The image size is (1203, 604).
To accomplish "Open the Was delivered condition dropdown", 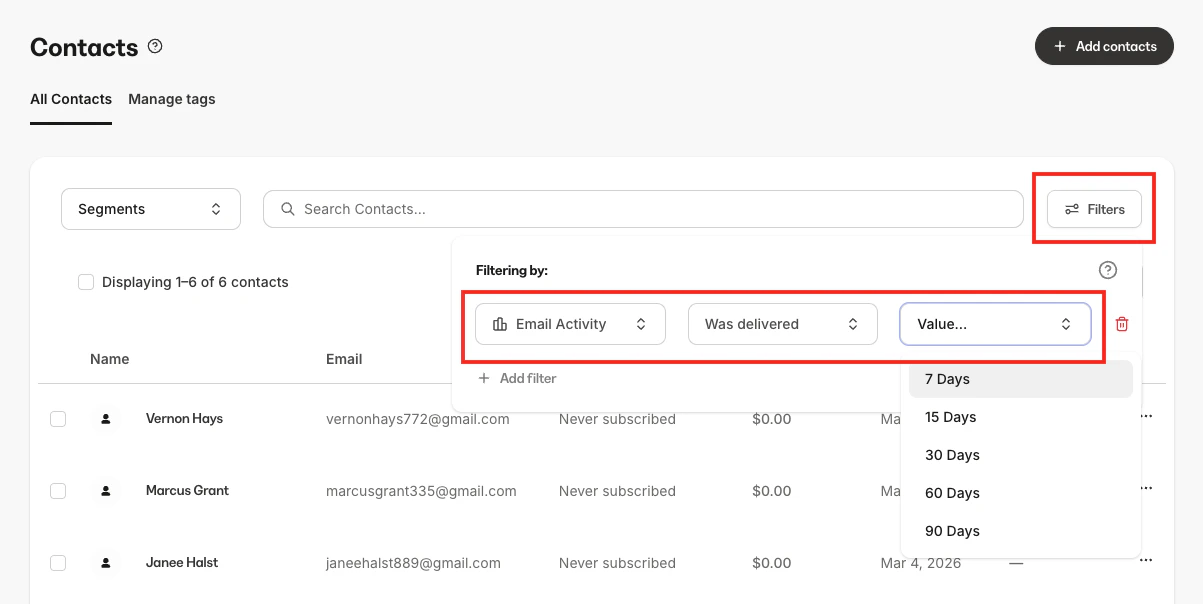I will click(782, 324).
